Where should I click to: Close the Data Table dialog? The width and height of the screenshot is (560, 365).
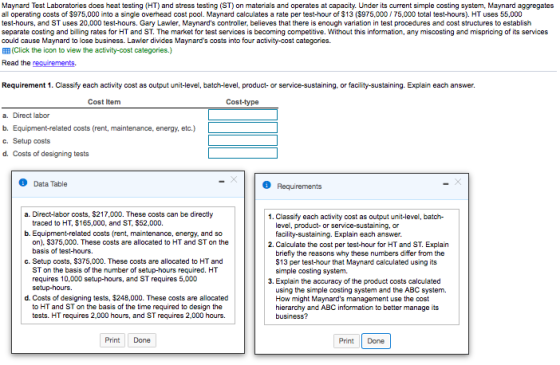pos(234,179)
